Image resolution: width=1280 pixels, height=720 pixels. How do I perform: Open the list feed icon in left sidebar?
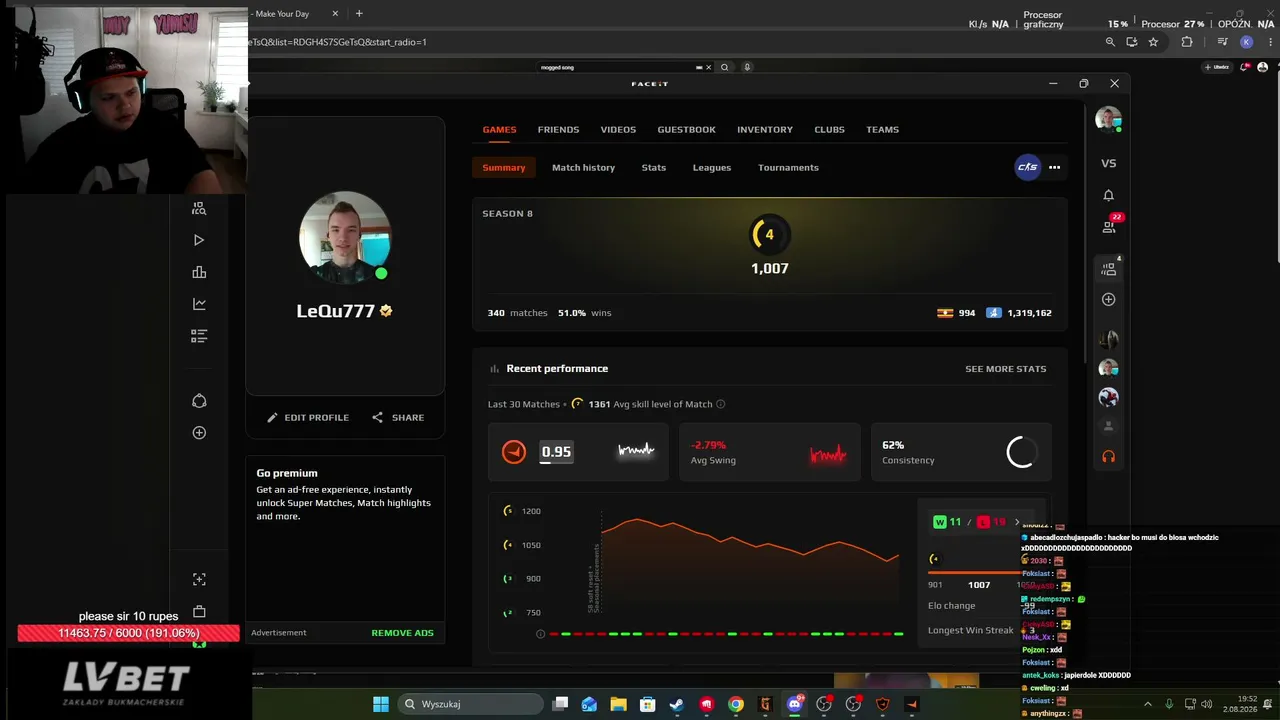pyautogui.click(x=199, y=336)
